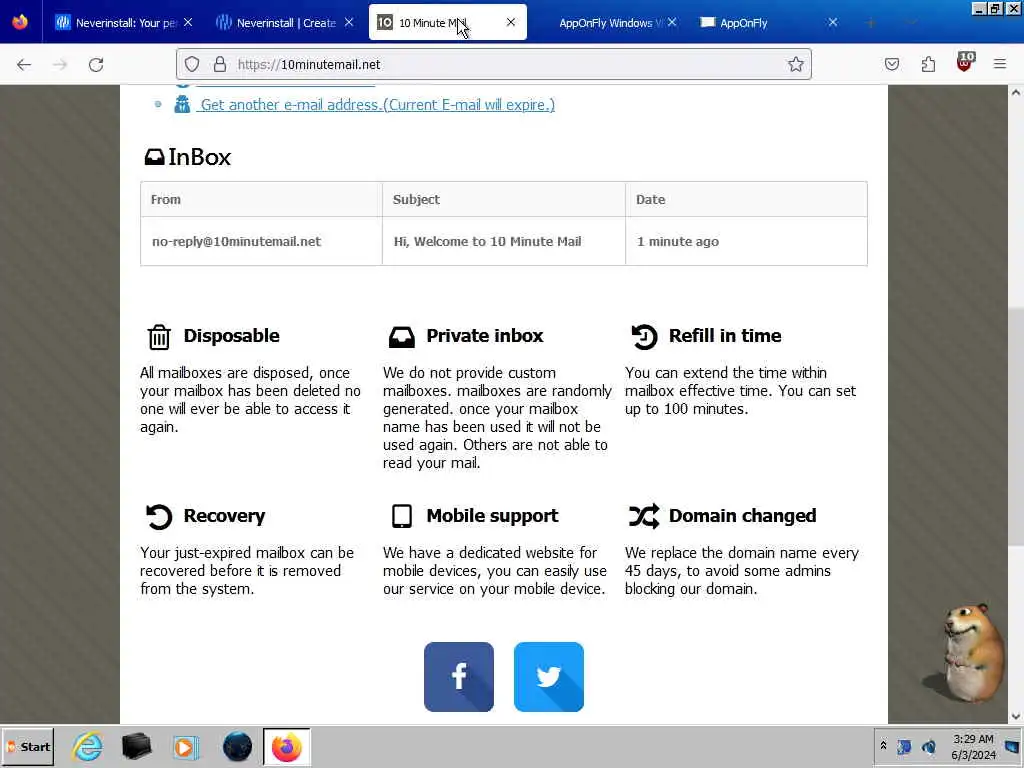Viewport: 1024px width, 768px height.
Task: Click the Private inbox heading text
Action: point(485,336)
